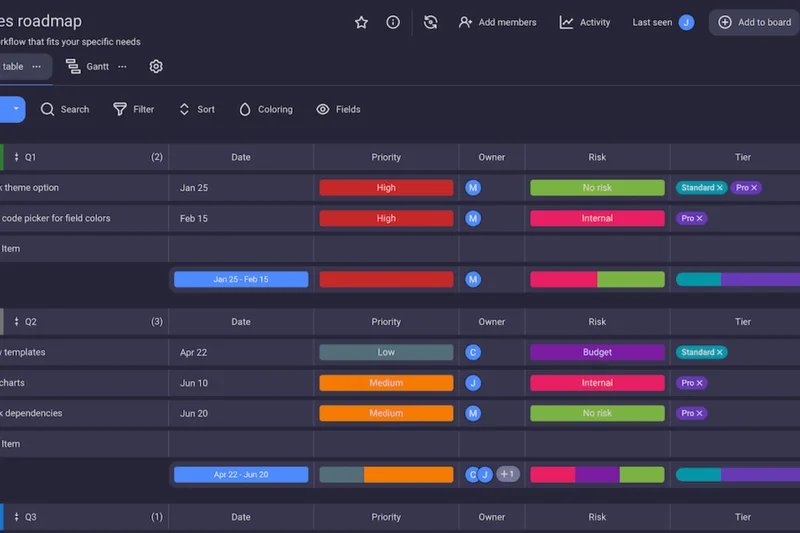The height and width of the screenshot is (533, 800).
Task: Click the Add to board button
Action: (754, 22)
